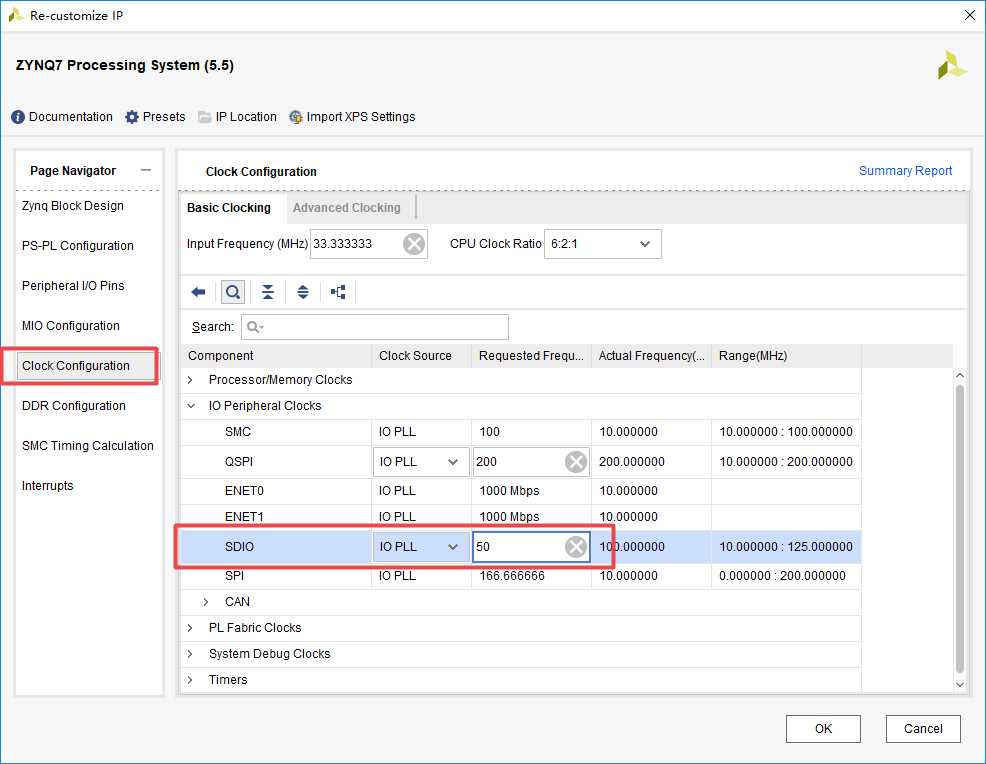986x764 pixels.
Task: Open Zynq Block Design page
Action: (72, 206)
